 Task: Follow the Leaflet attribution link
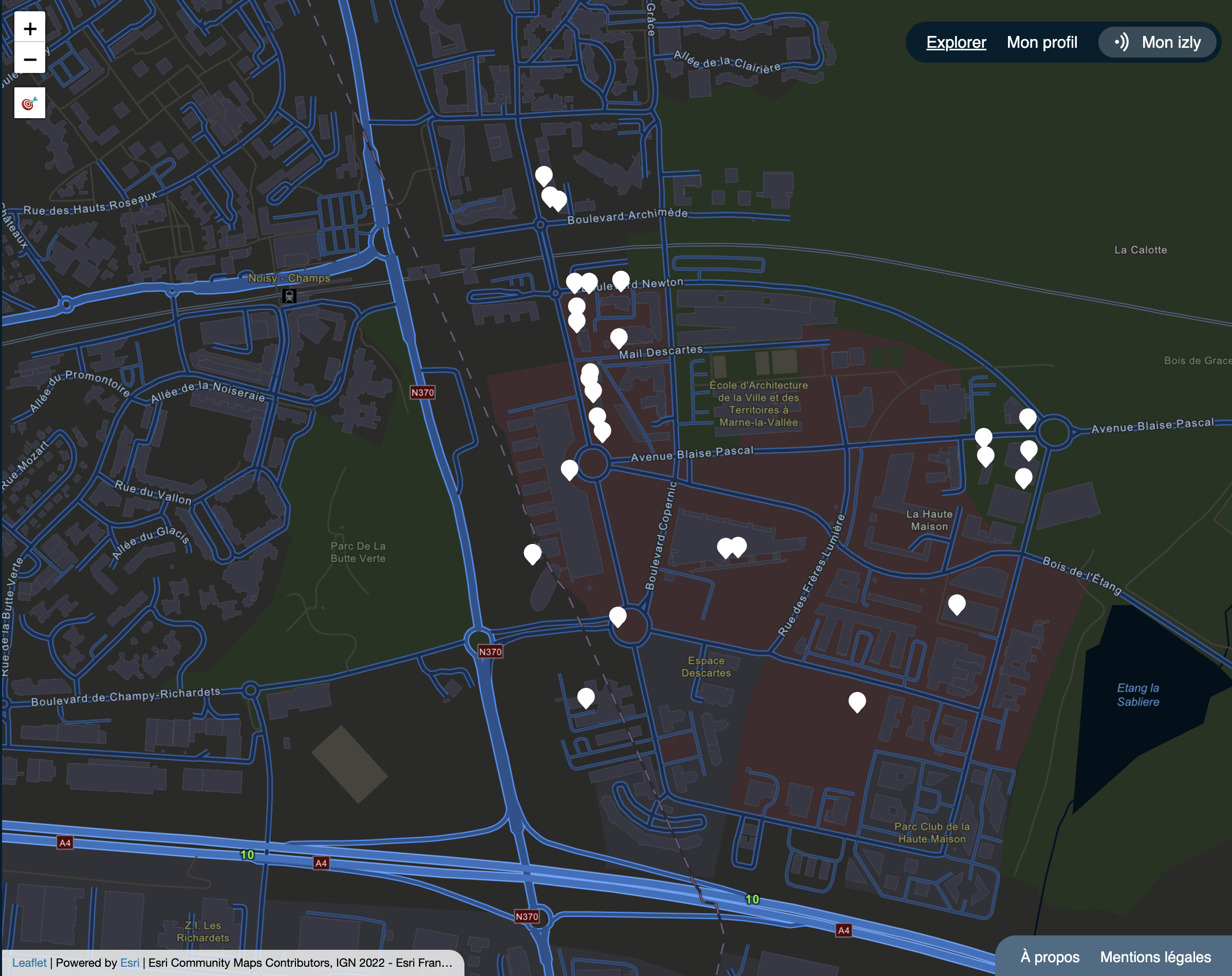[x=29, y=962]
